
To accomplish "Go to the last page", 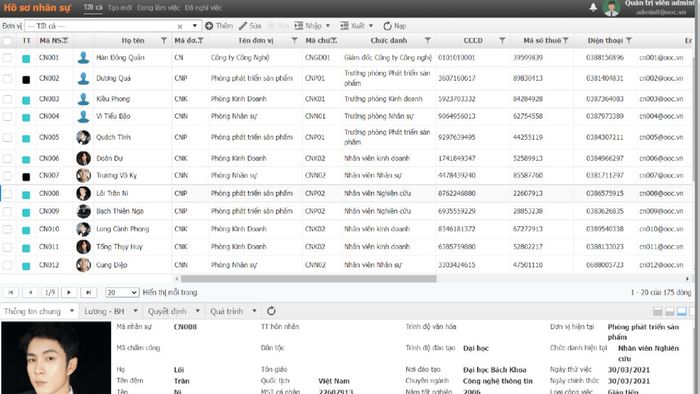I will (x=88, y=292).
